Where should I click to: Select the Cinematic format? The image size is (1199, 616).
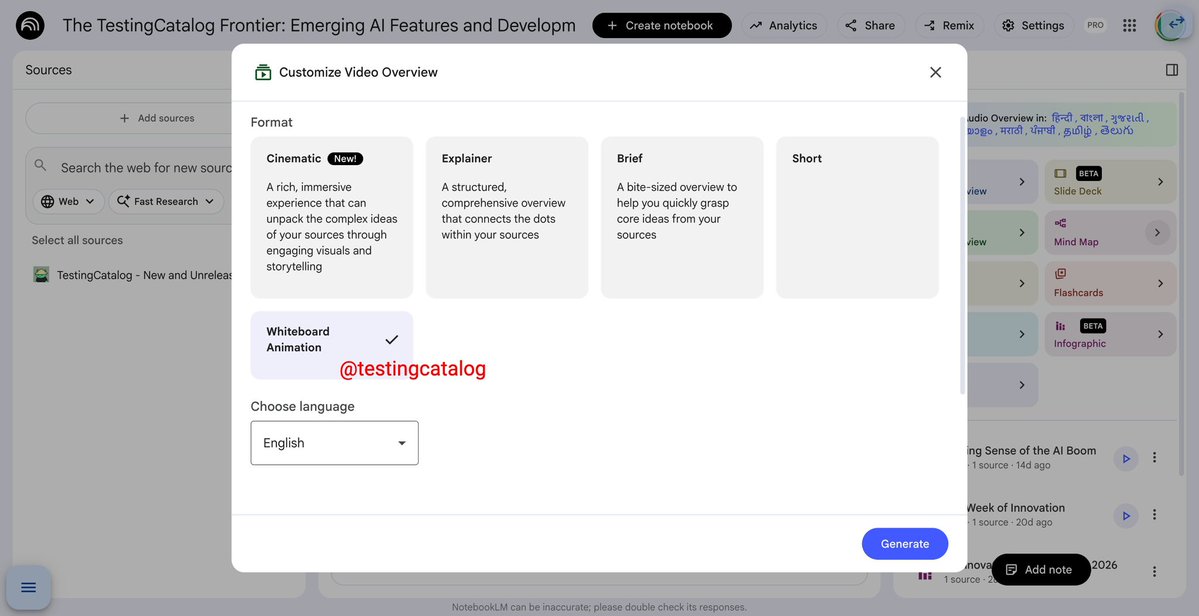pyautogui.click(x=331, y=217)
